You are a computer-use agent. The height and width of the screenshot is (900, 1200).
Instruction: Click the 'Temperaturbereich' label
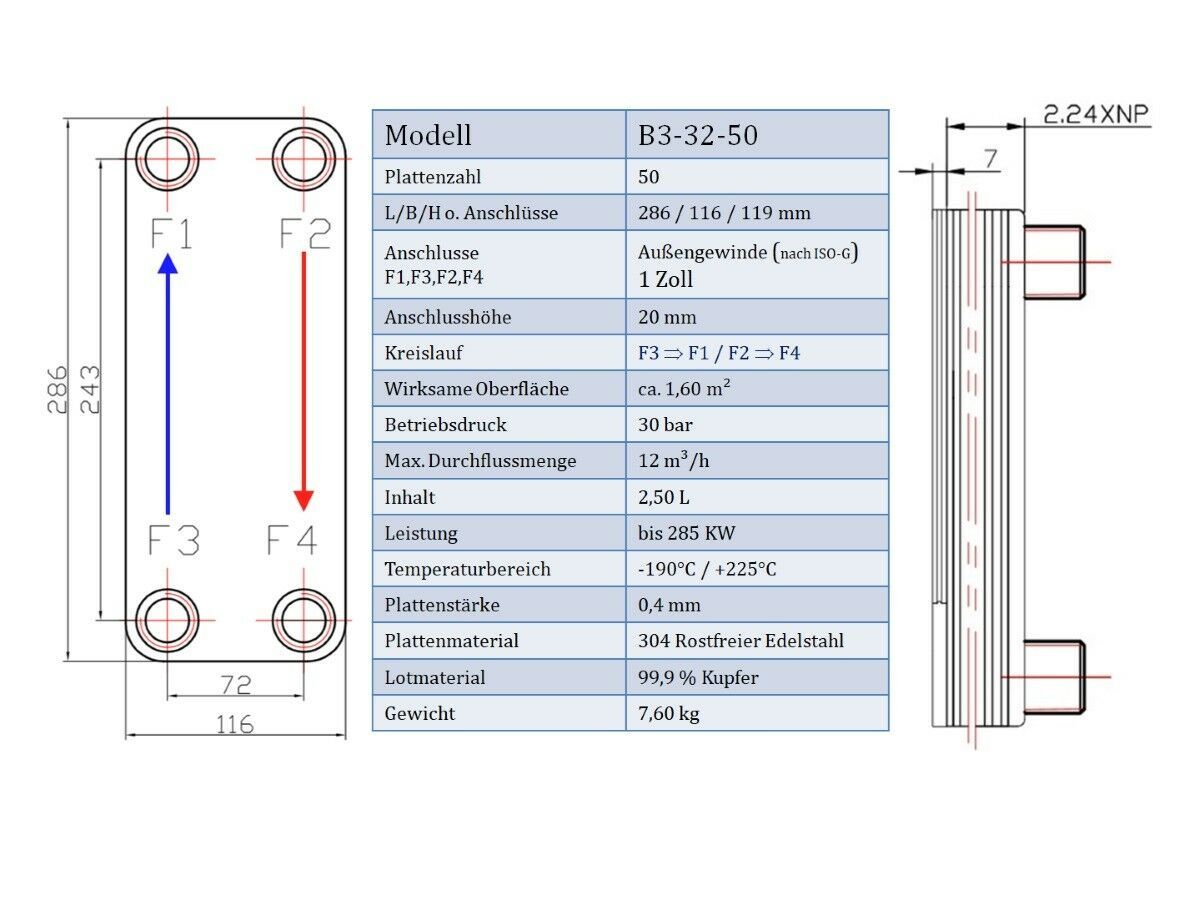pos(467,569)
